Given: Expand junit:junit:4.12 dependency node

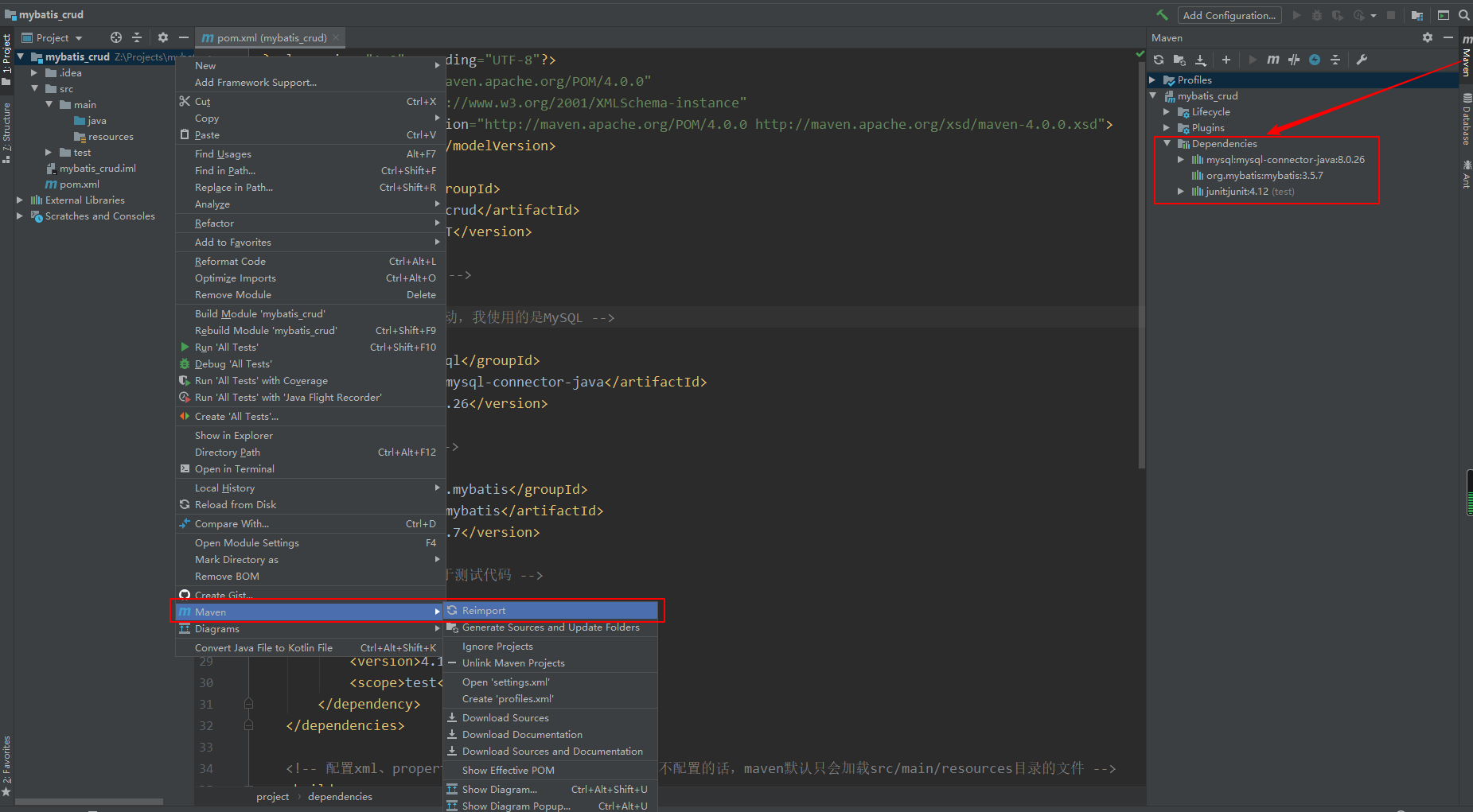Looking at the screenshot, I should [1181, 191].
